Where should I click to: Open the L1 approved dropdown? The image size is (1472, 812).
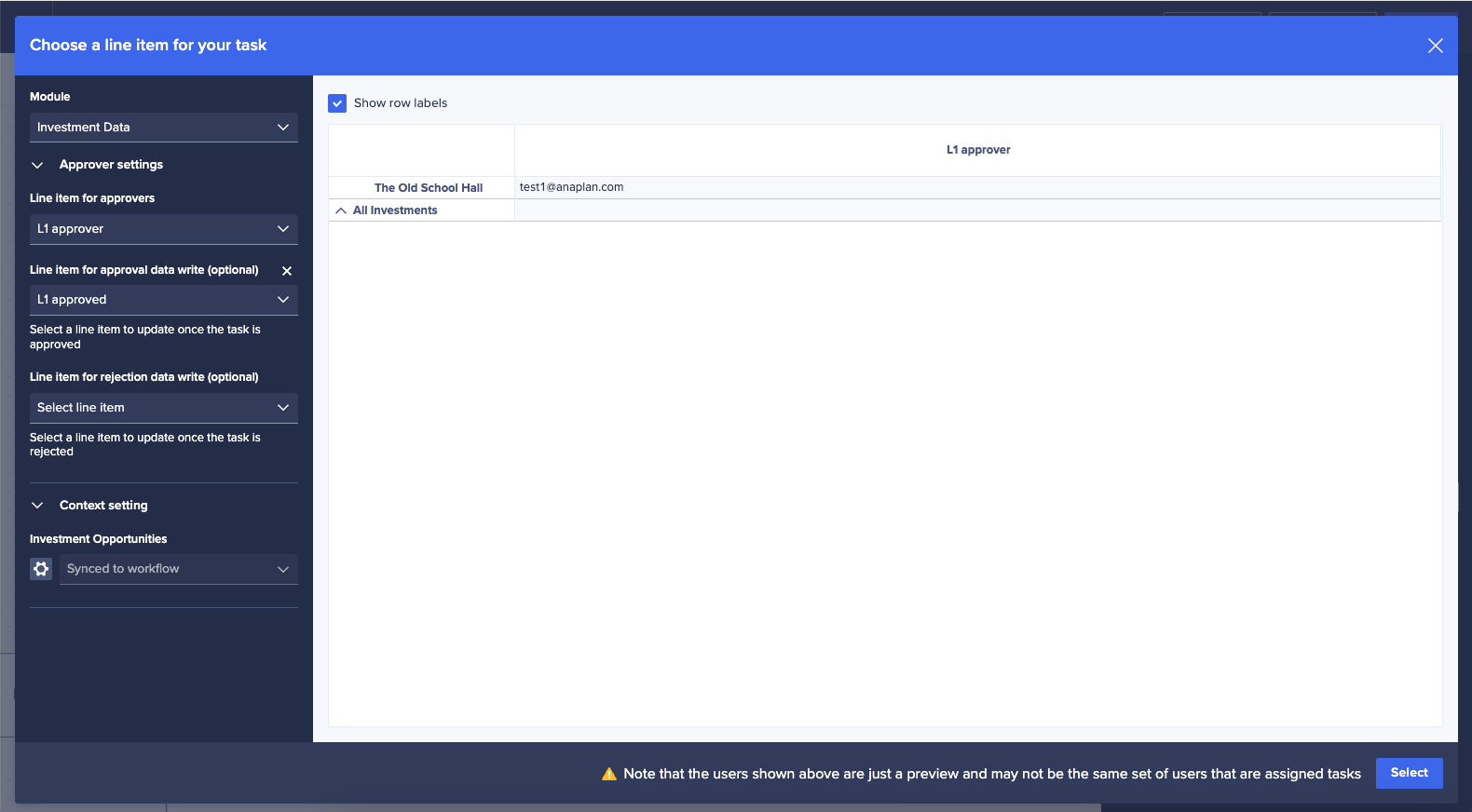[x=164, y=300]
